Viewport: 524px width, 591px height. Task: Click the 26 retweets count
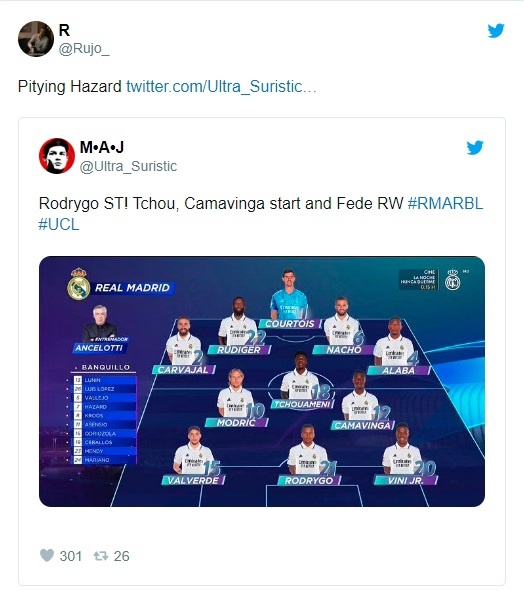[x=121, y=556]
